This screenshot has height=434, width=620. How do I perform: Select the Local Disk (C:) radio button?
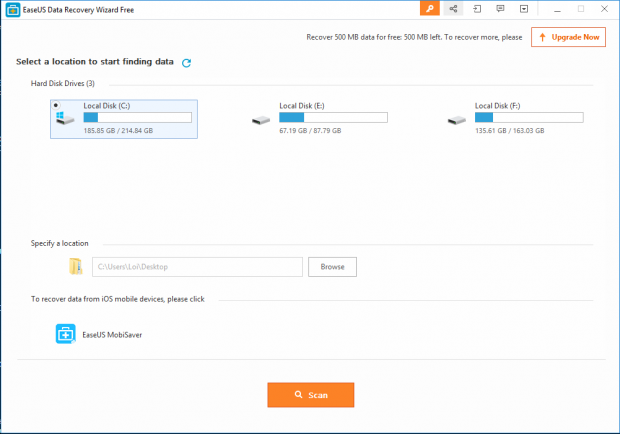(56, 105)
